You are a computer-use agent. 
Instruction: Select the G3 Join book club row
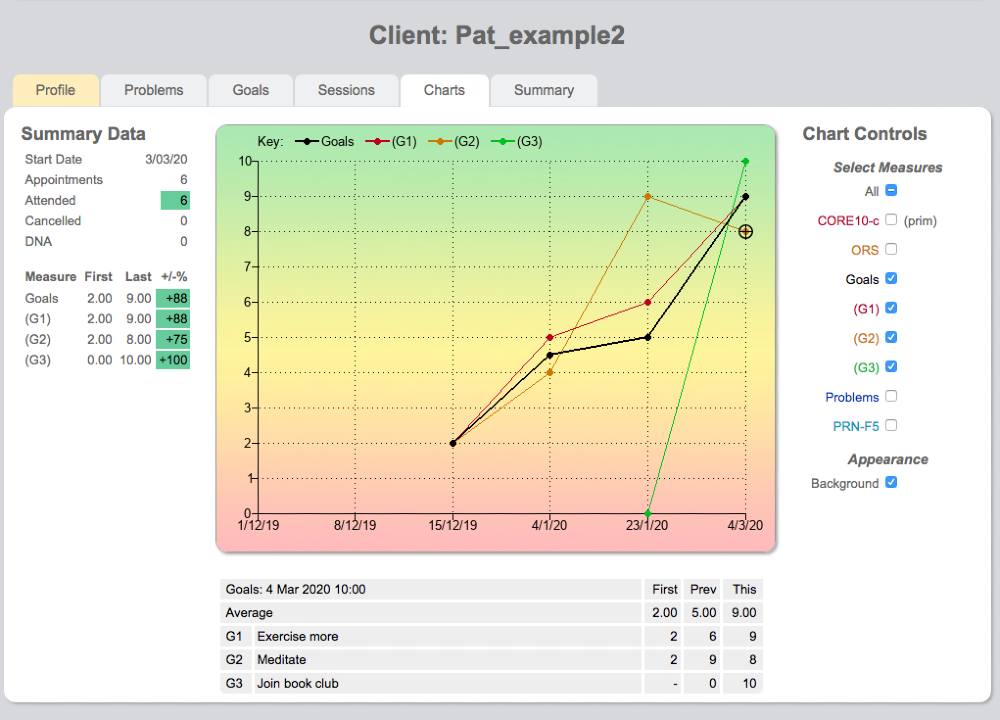tap(400, 683)
